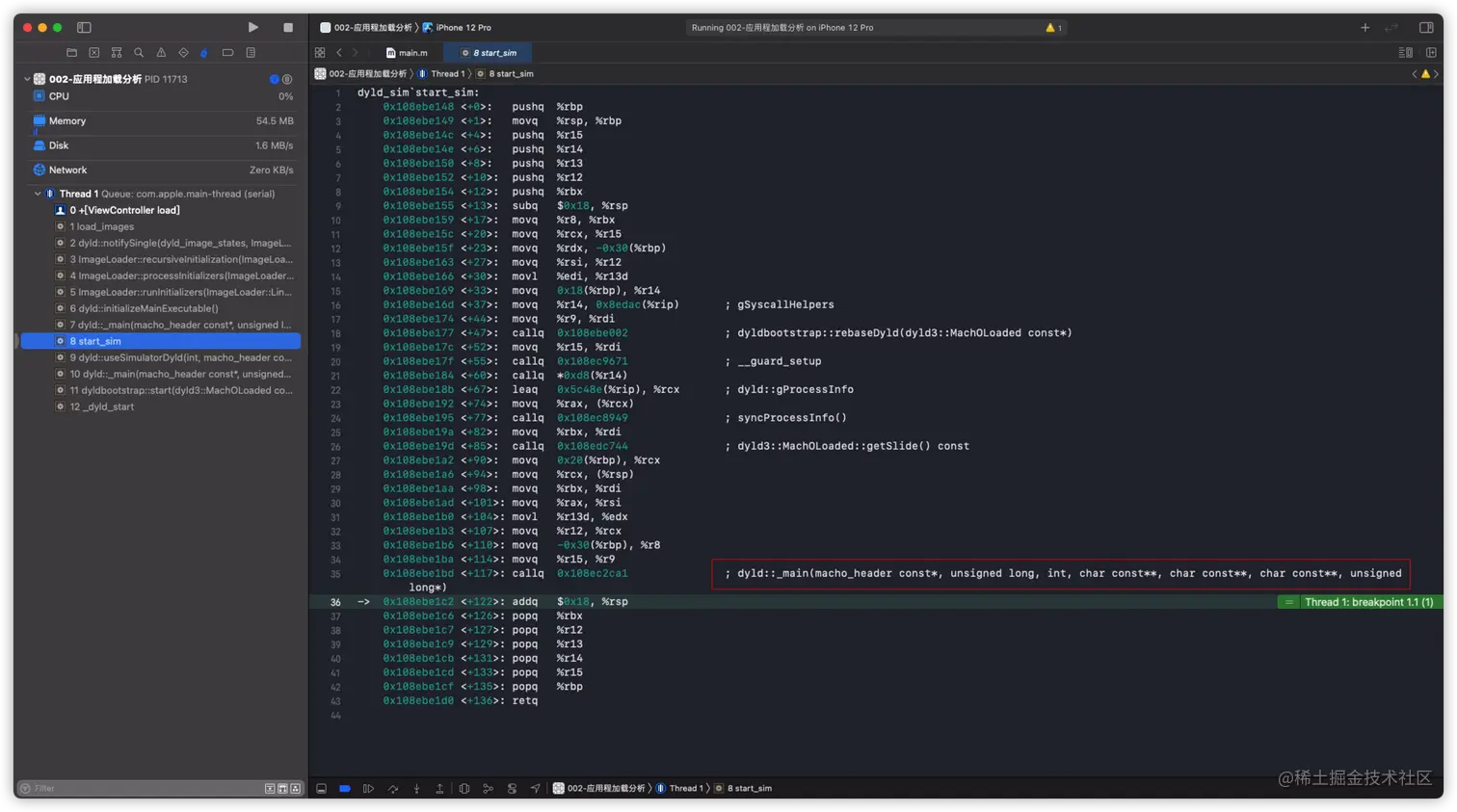Open the Find navigator magnifier icon

coord(139,53)
